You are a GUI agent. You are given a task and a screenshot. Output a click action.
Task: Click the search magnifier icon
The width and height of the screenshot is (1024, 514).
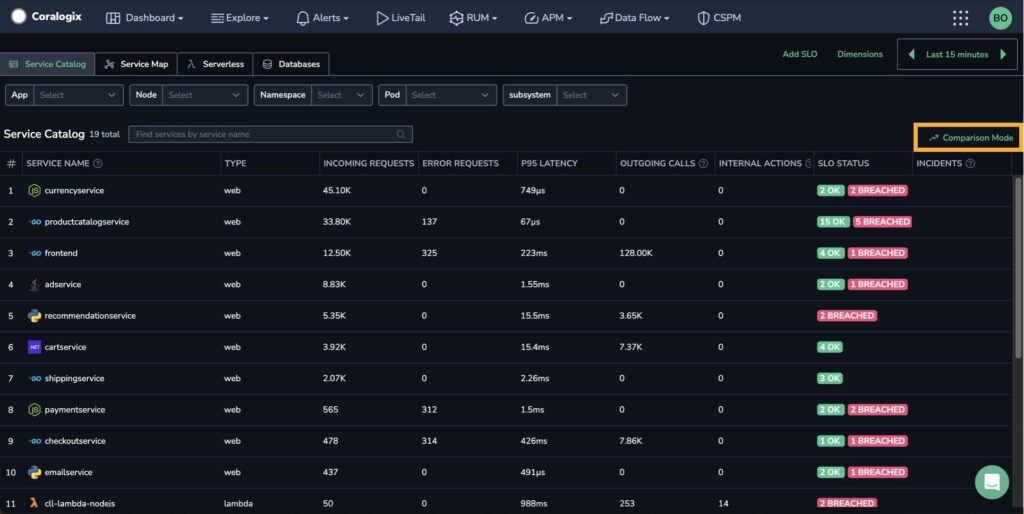pos(401,135)
